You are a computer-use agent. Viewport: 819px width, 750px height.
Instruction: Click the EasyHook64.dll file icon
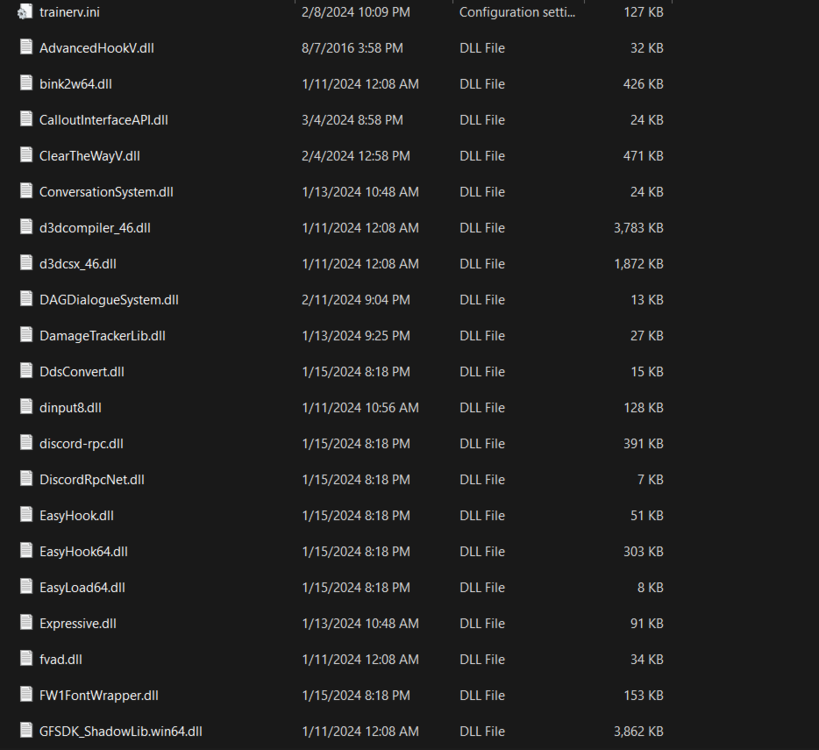pyautogui.click(x=25, y=551)
